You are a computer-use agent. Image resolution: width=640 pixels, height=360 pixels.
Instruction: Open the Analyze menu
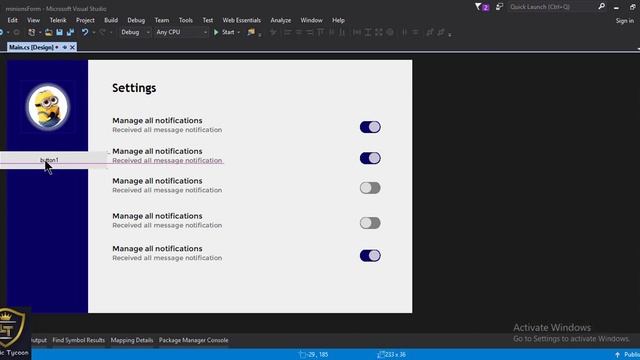click(x=281, y=20)
